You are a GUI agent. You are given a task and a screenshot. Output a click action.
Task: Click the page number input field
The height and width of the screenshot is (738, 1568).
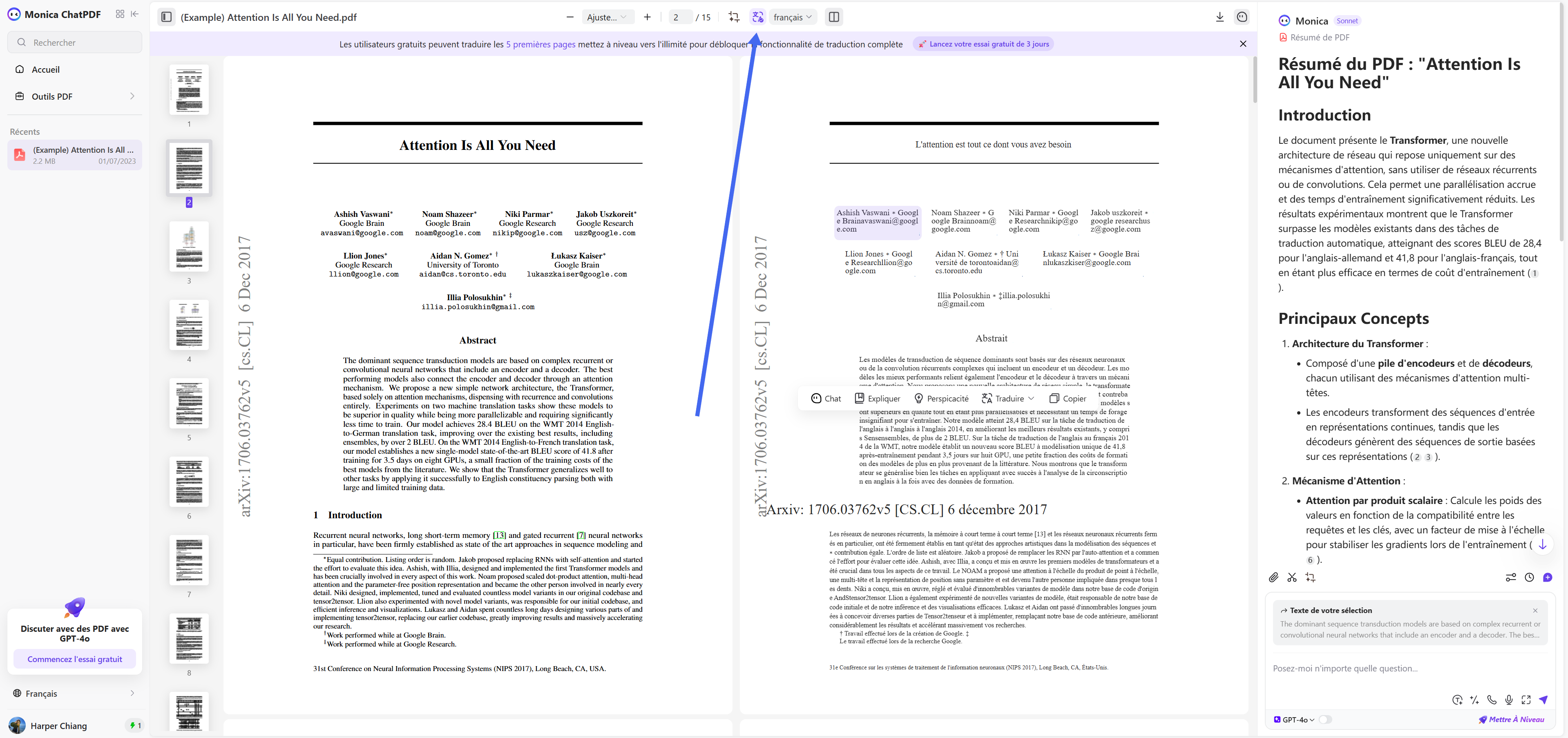click(680, 17)
